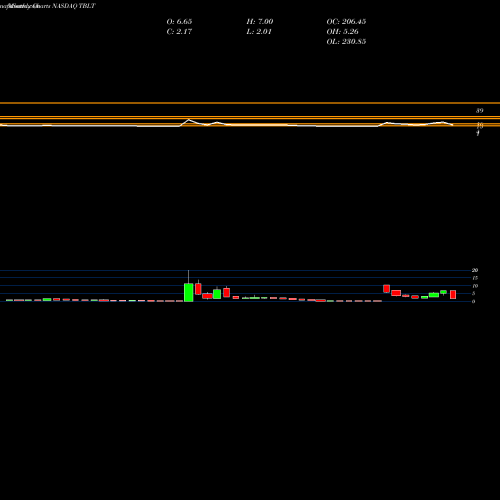The width and height of the screenshot is (500, 500).
Task: Click the OL: 230.85 value
Action: click(x=346, y=42)
